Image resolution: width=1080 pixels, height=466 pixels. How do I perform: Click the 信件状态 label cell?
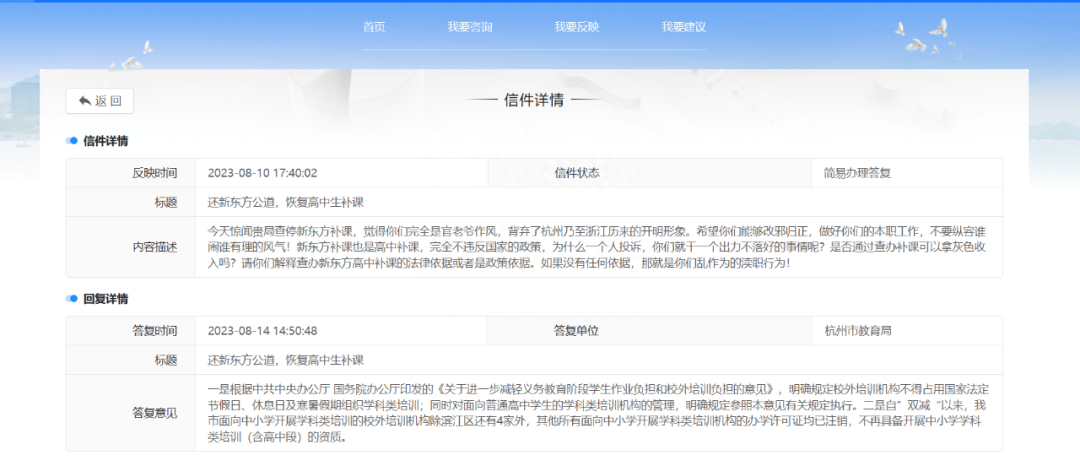(x=650, y=173)
